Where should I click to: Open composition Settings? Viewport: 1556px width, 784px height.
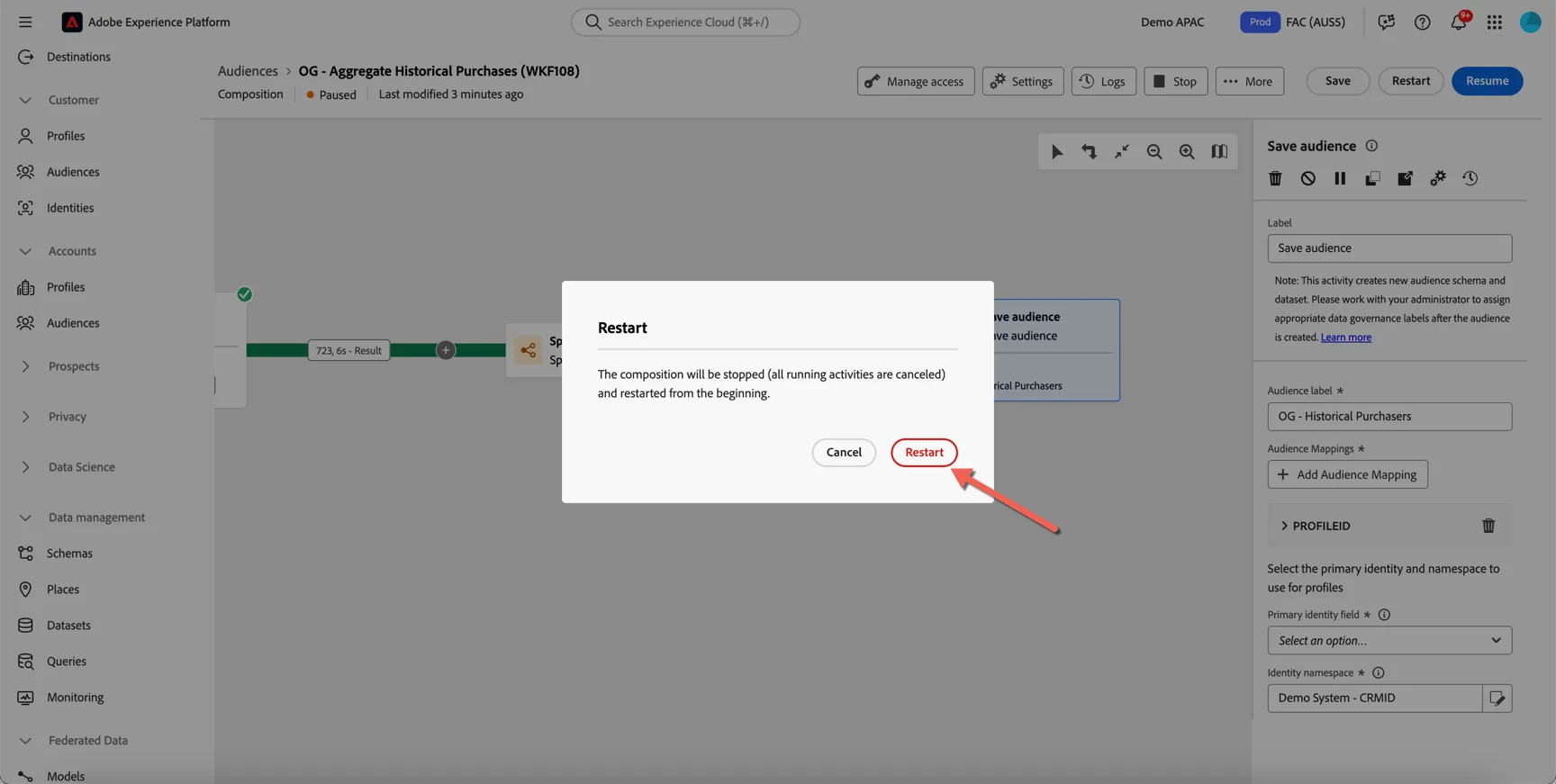[1023, 81]
